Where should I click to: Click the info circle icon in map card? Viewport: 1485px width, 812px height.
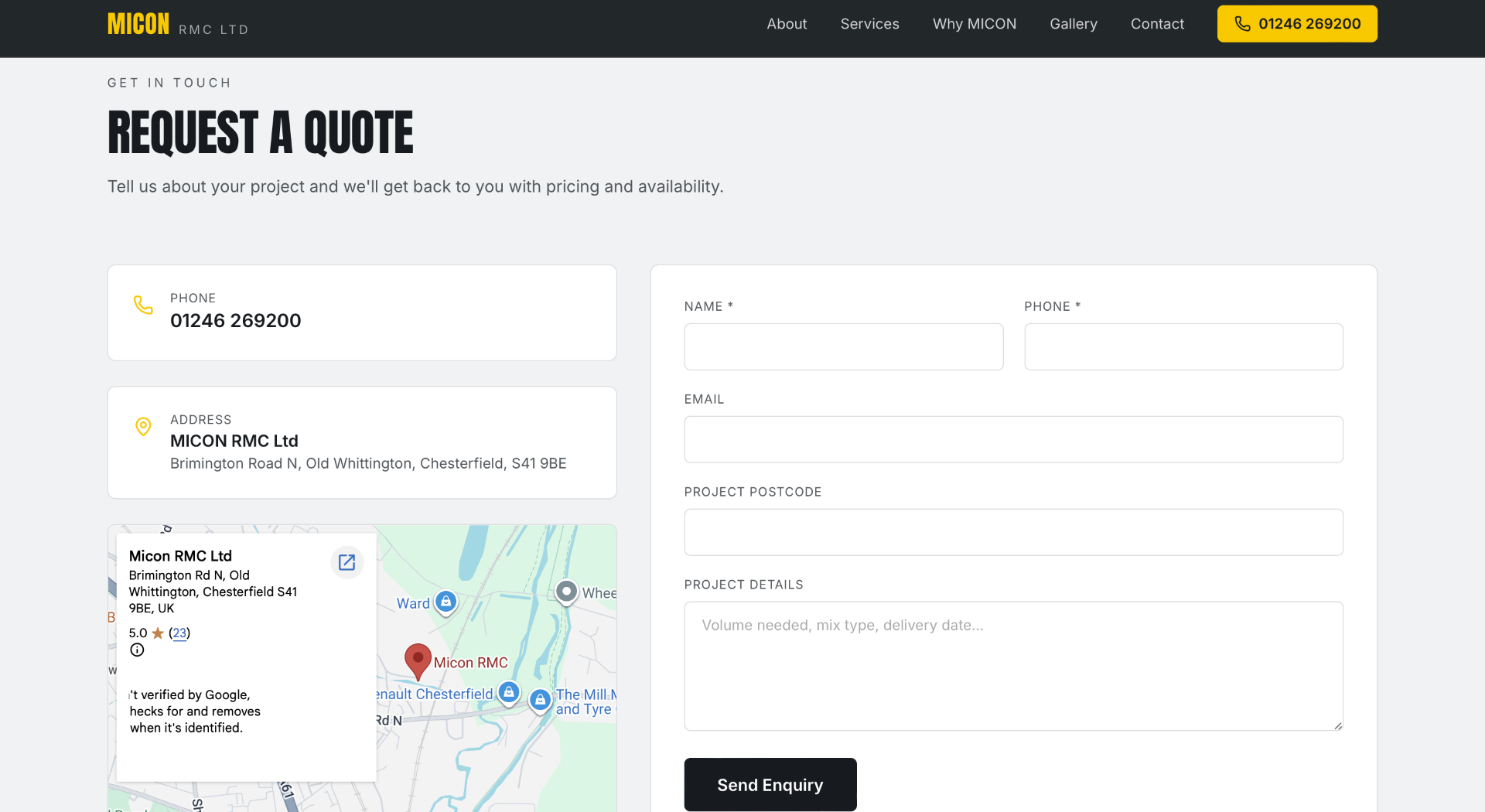(137, 650)
